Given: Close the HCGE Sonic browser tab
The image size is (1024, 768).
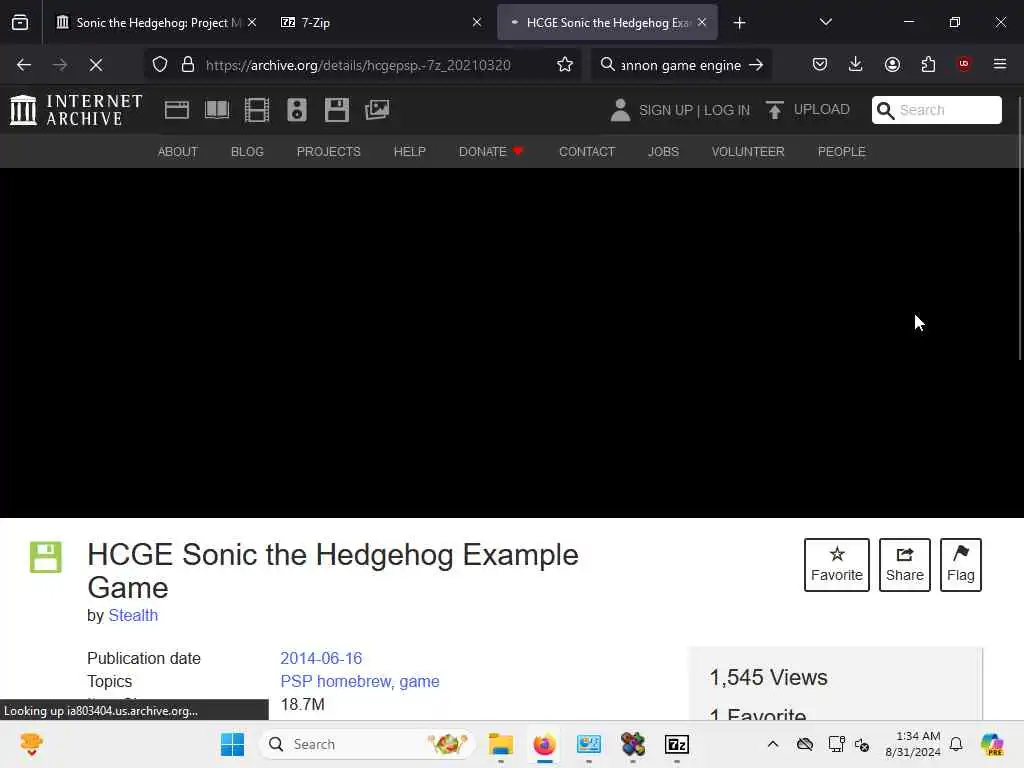Looking at the screenshot, I should click(702, 22).
